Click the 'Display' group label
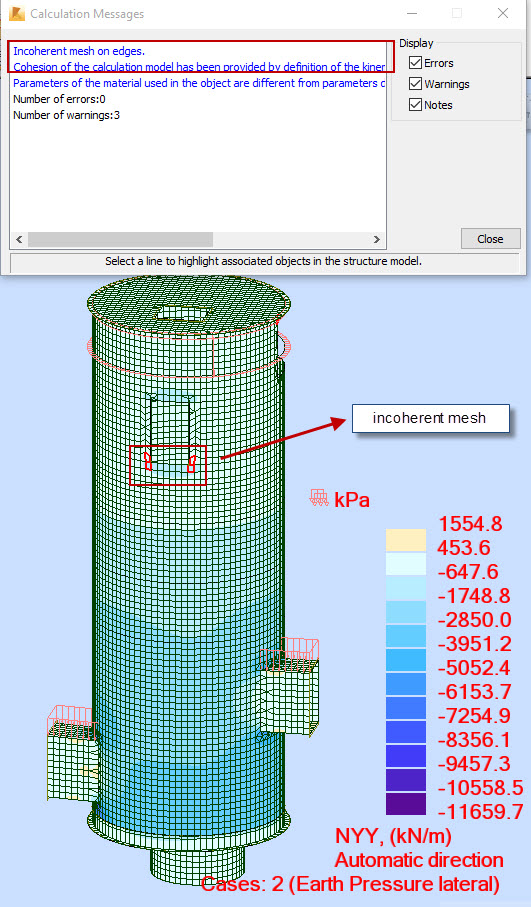The height and width of the screenshot is (907, 531). (416, 43)
